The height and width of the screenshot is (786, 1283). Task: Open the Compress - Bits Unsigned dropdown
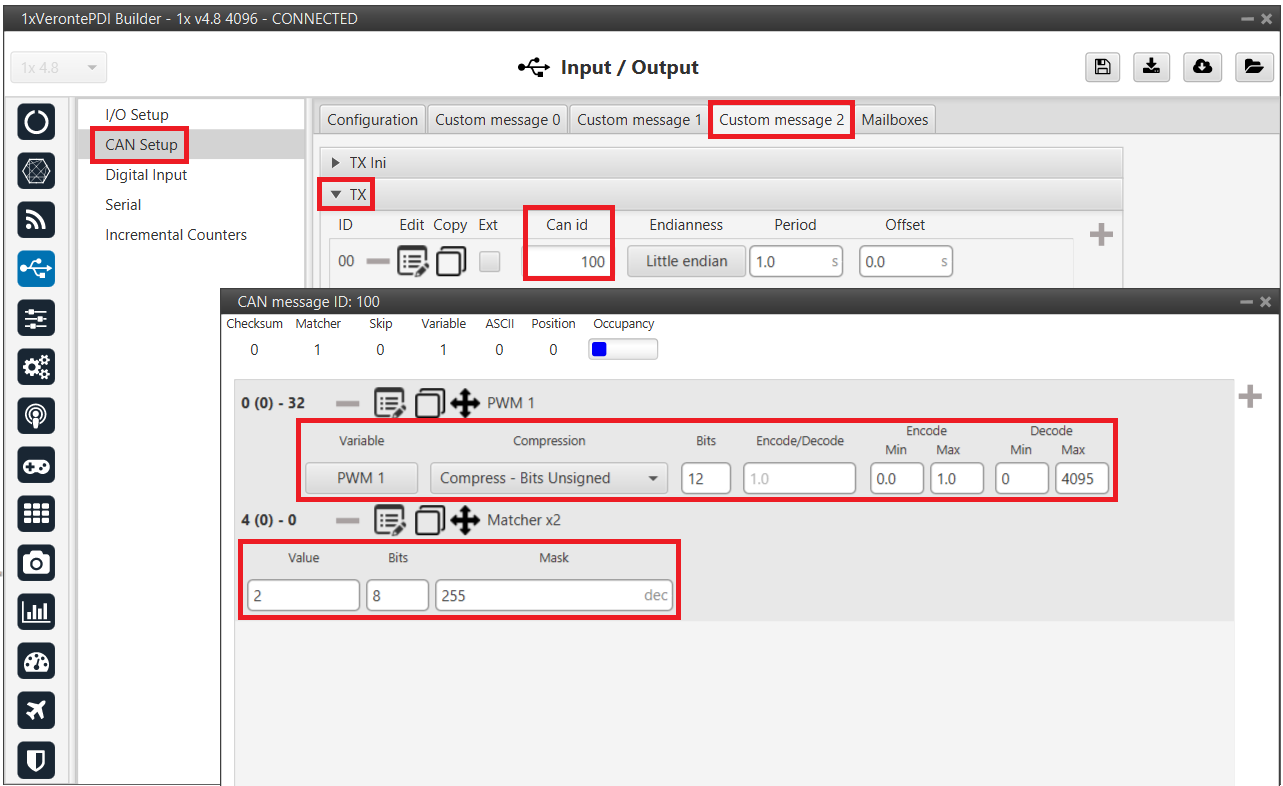(548, 479)
